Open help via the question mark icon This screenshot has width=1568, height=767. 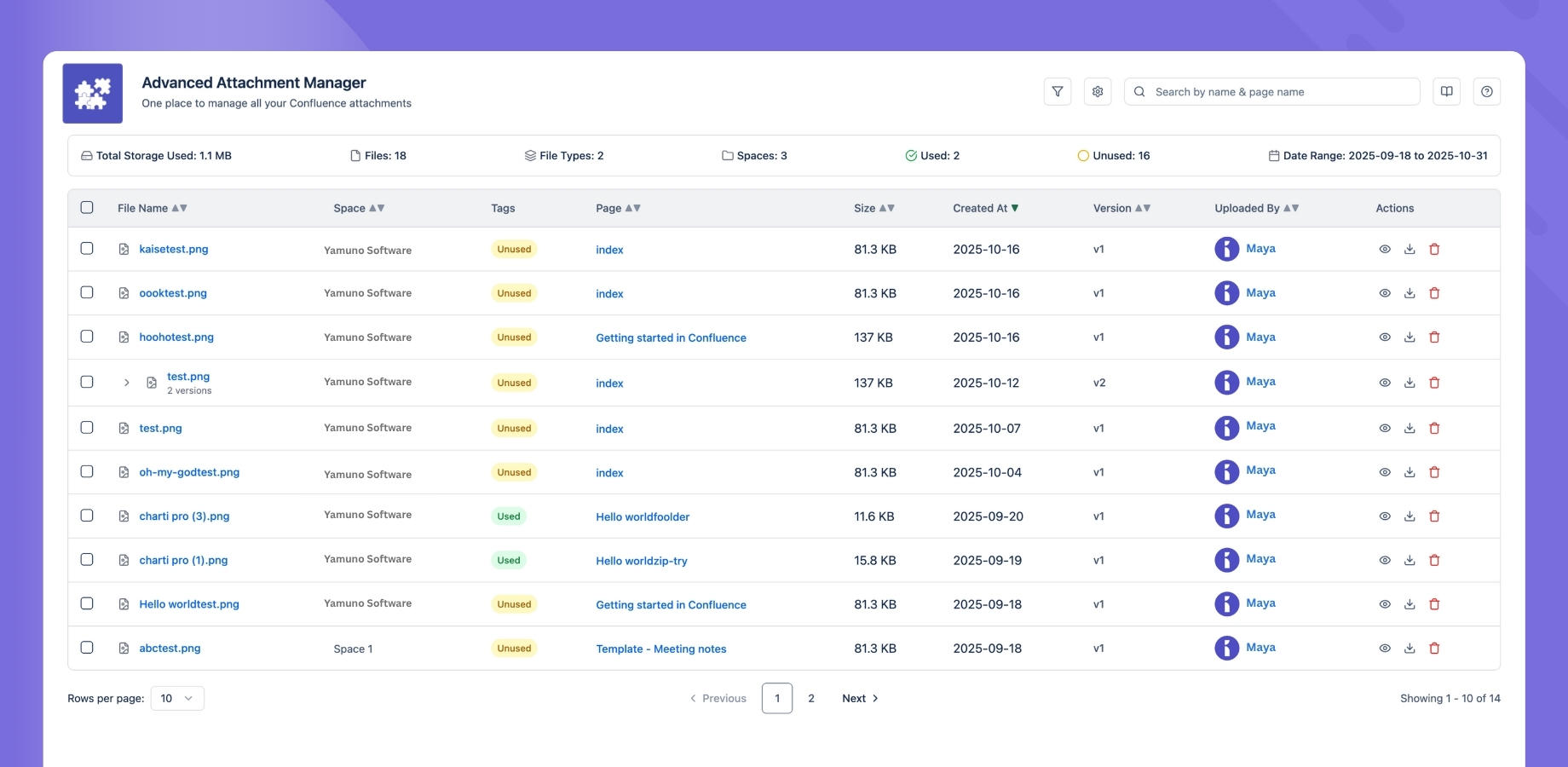1488,91
